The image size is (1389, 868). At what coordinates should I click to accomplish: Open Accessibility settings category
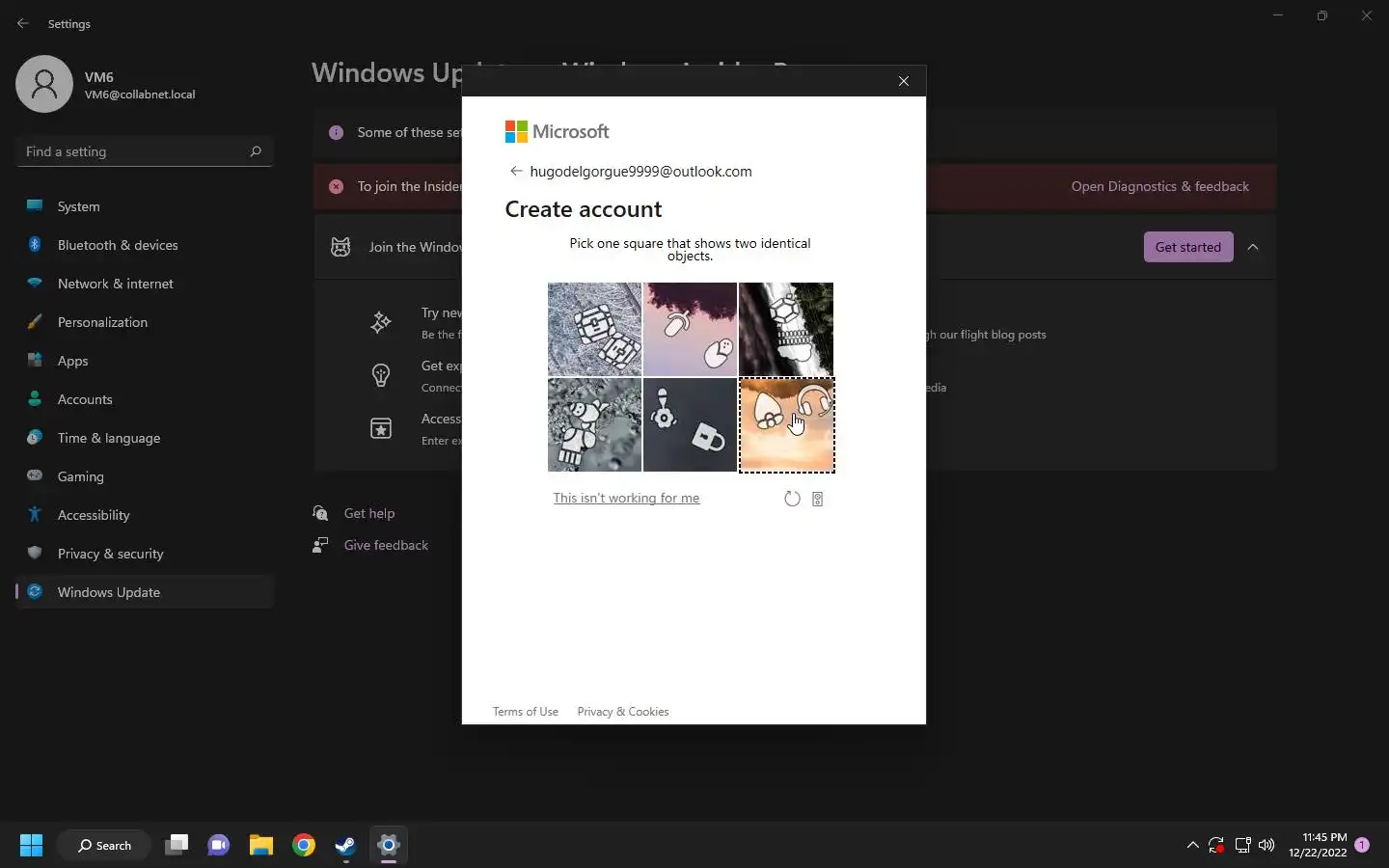(x=145, y=515)
